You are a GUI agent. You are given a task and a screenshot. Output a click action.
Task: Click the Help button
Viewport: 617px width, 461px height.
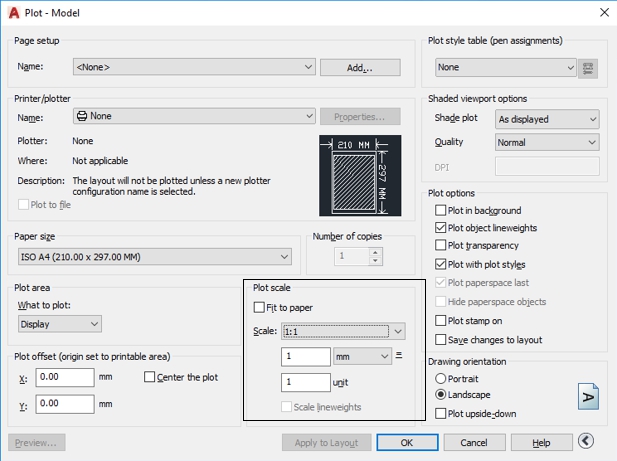(x=541, y=443)
